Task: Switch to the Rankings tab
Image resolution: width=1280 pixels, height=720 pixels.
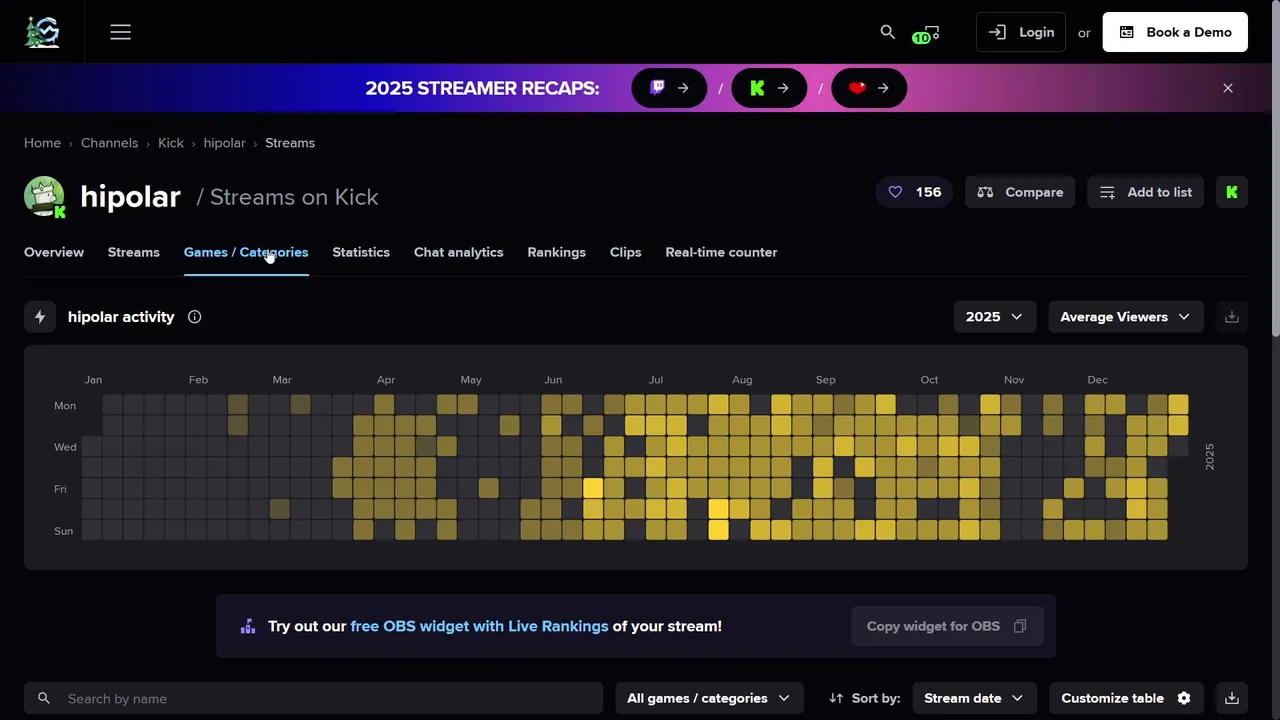Action: coord(556,252)
